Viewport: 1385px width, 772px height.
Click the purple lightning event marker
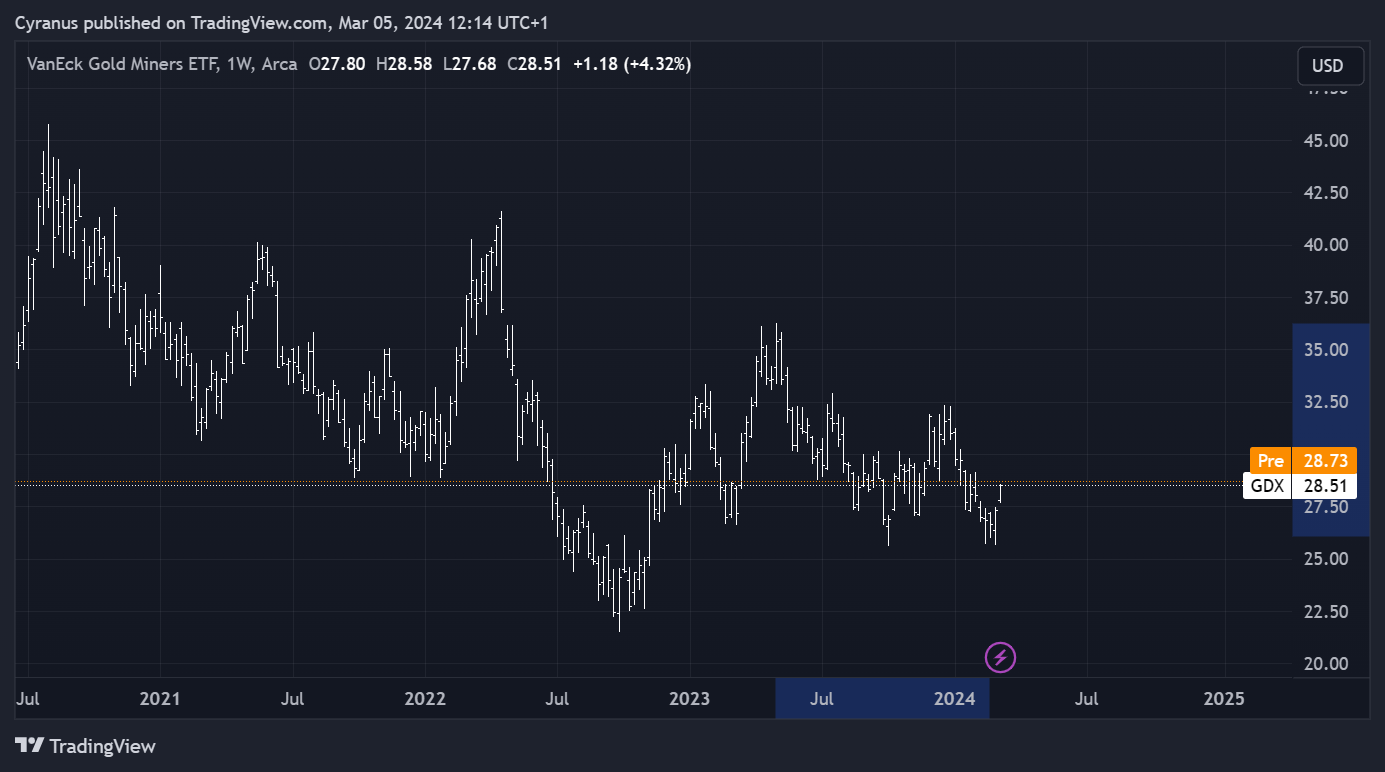pos(1001,657)
